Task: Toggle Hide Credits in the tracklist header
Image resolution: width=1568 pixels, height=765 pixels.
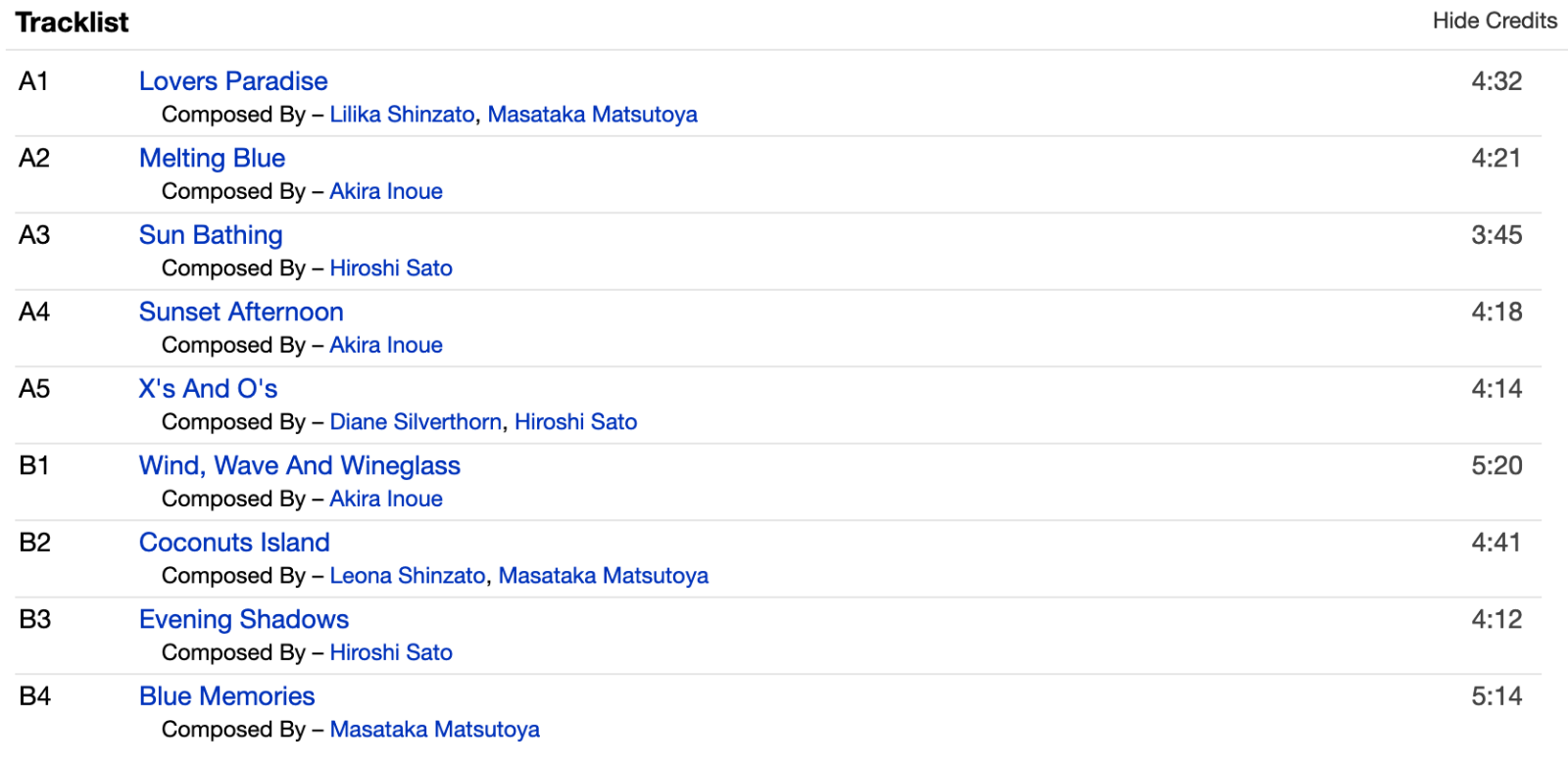Action: pyautogui.click(x=1494, y=21)
